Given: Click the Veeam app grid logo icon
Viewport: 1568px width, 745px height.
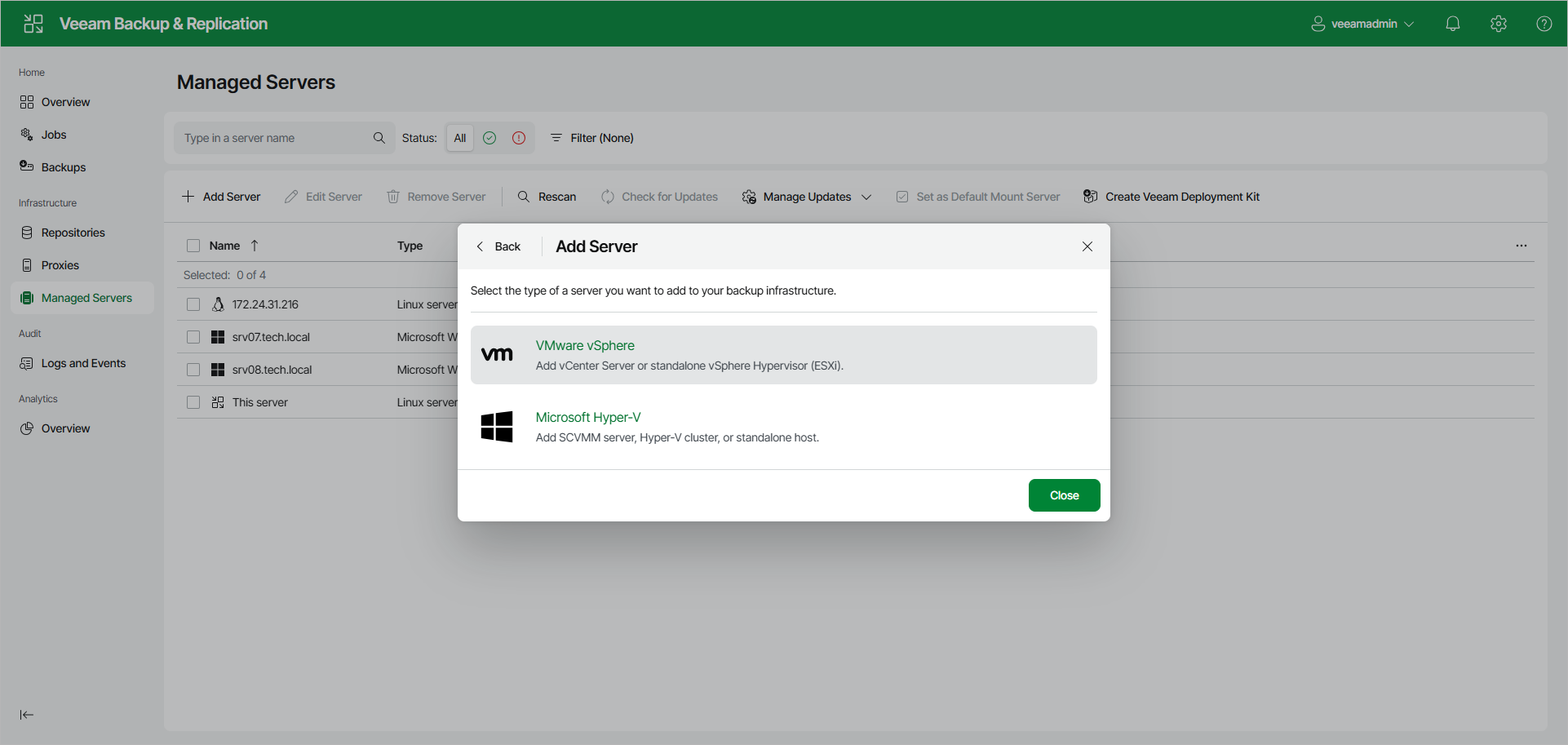Looking at the screenshot, I should pos(33,24).
